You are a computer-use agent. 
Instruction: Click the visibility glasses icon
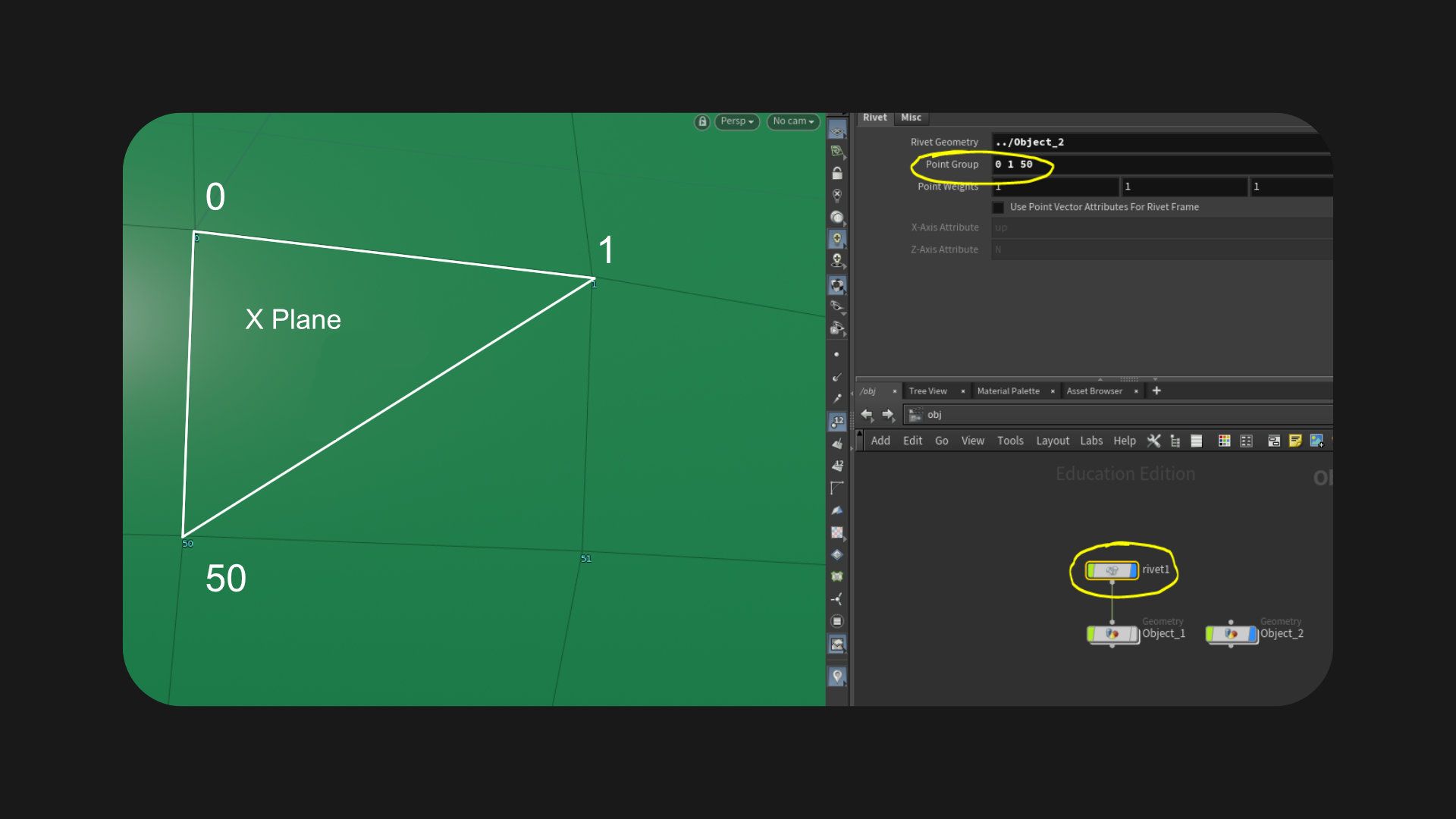[x=837, y=307]
